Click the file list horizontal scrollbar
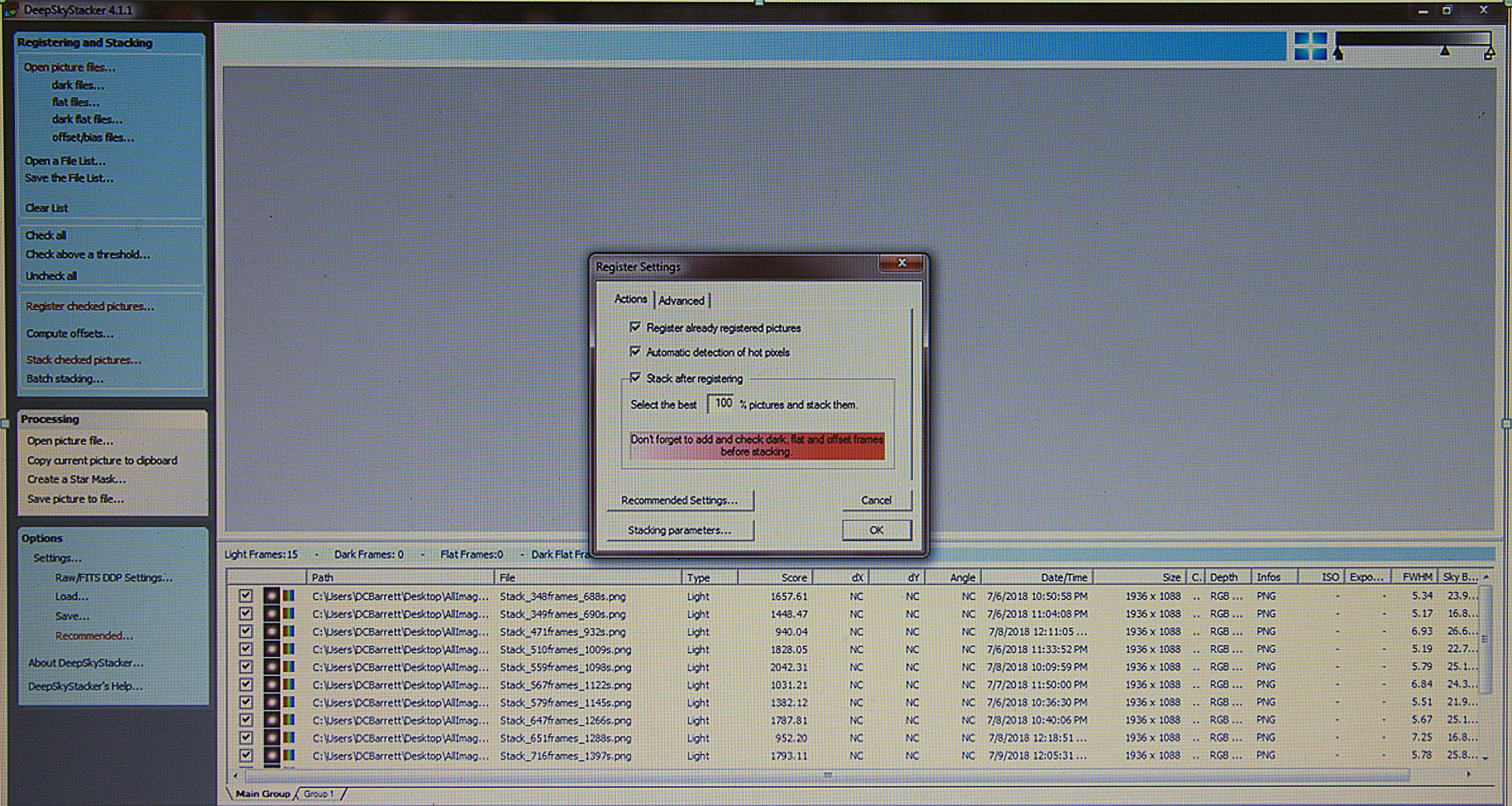Screen dimensions: 1512x806 tap(827, 775)
